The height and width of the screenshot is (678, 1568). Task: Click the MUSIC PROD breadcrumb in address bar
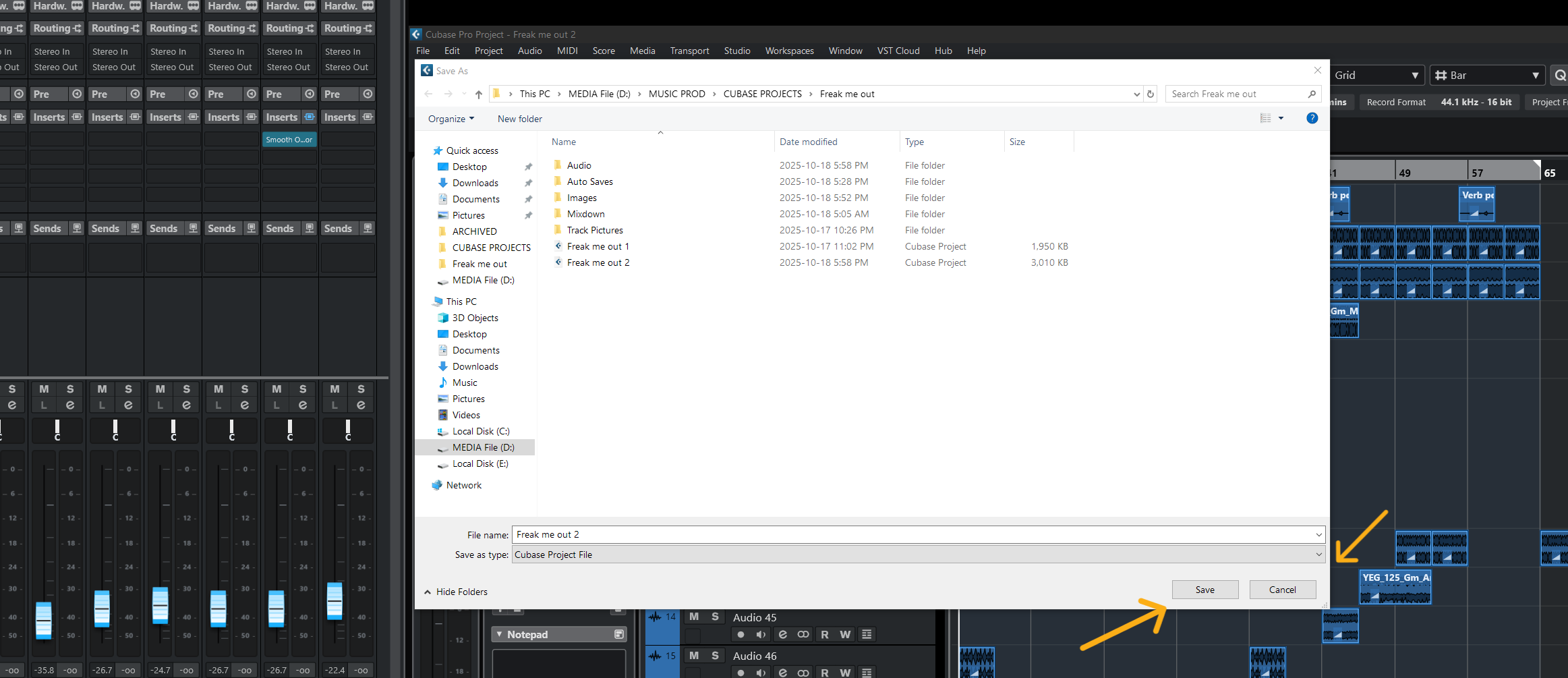point(677,94)
